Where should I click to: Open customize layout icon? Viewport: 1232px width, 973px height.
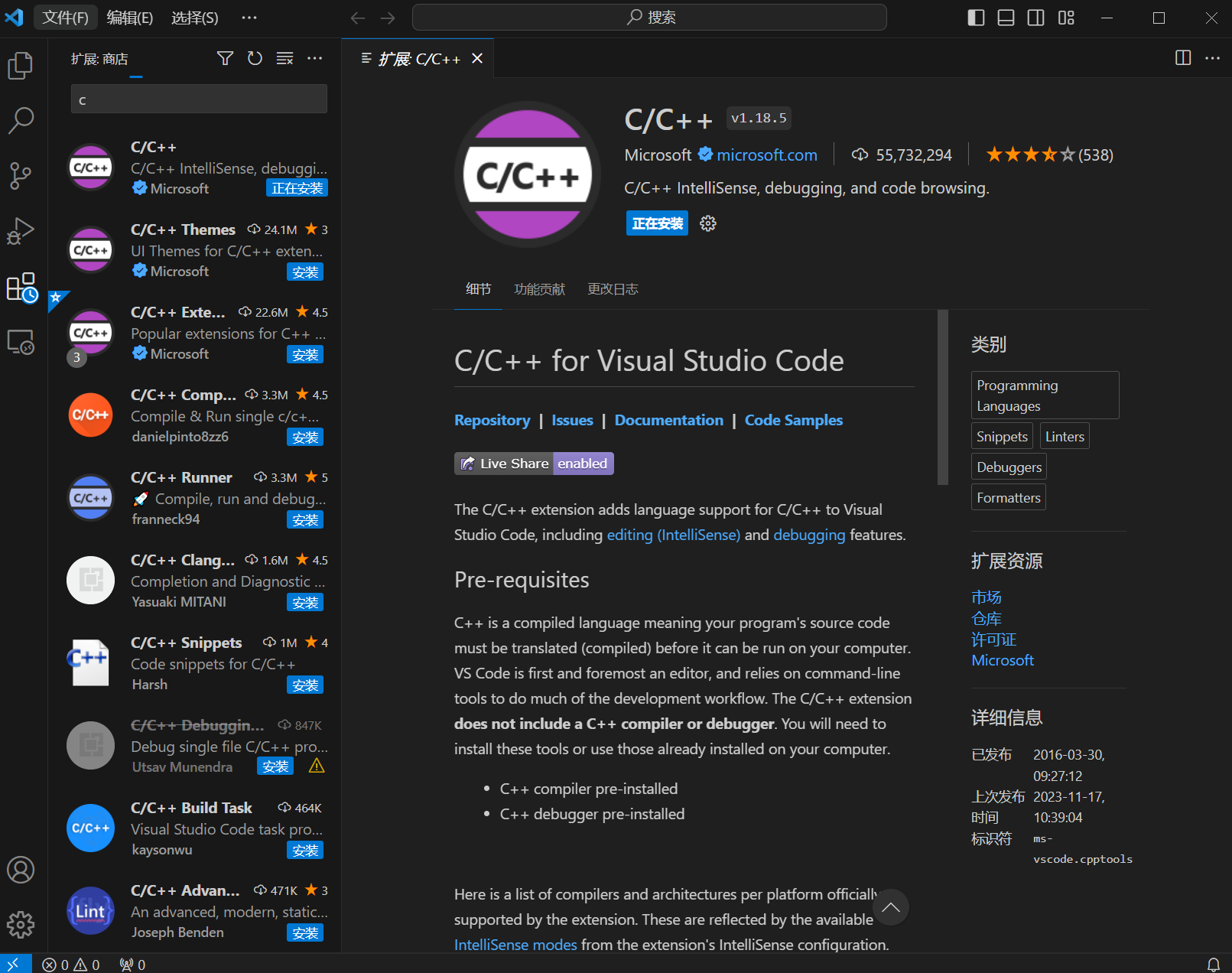[1066, 18]
